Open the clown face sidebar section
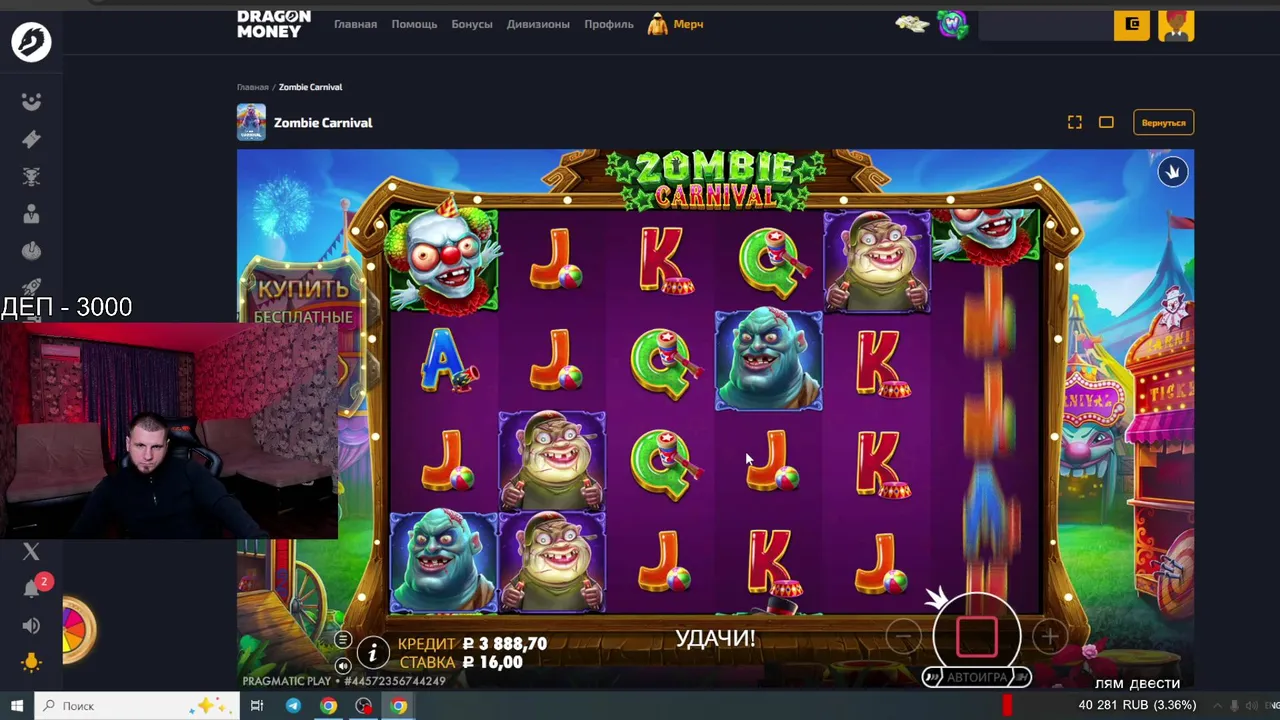Image resolution: width=1280 pixels, height=720 pixels. (31, 101)
